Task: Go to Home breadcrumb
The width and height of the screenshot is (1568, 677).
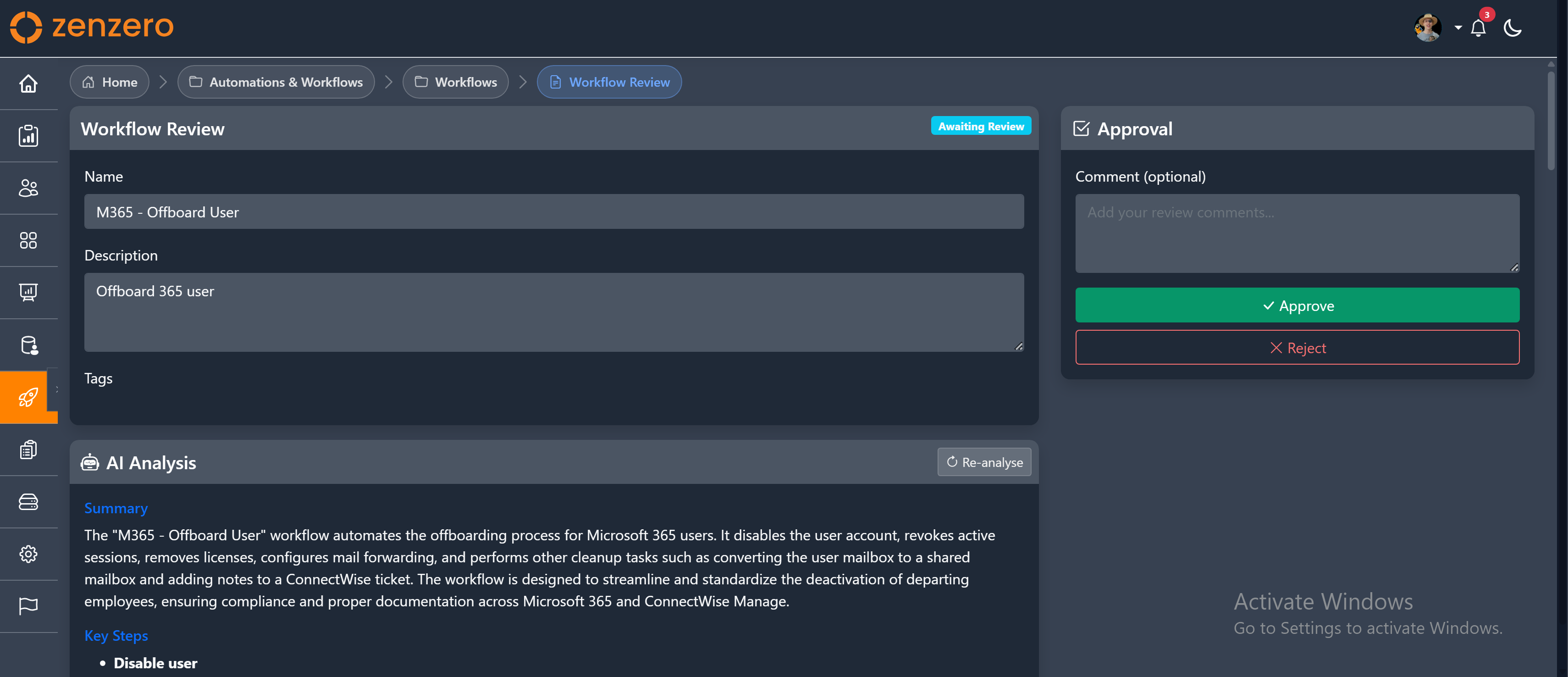Action: click(x=110, y=82)
